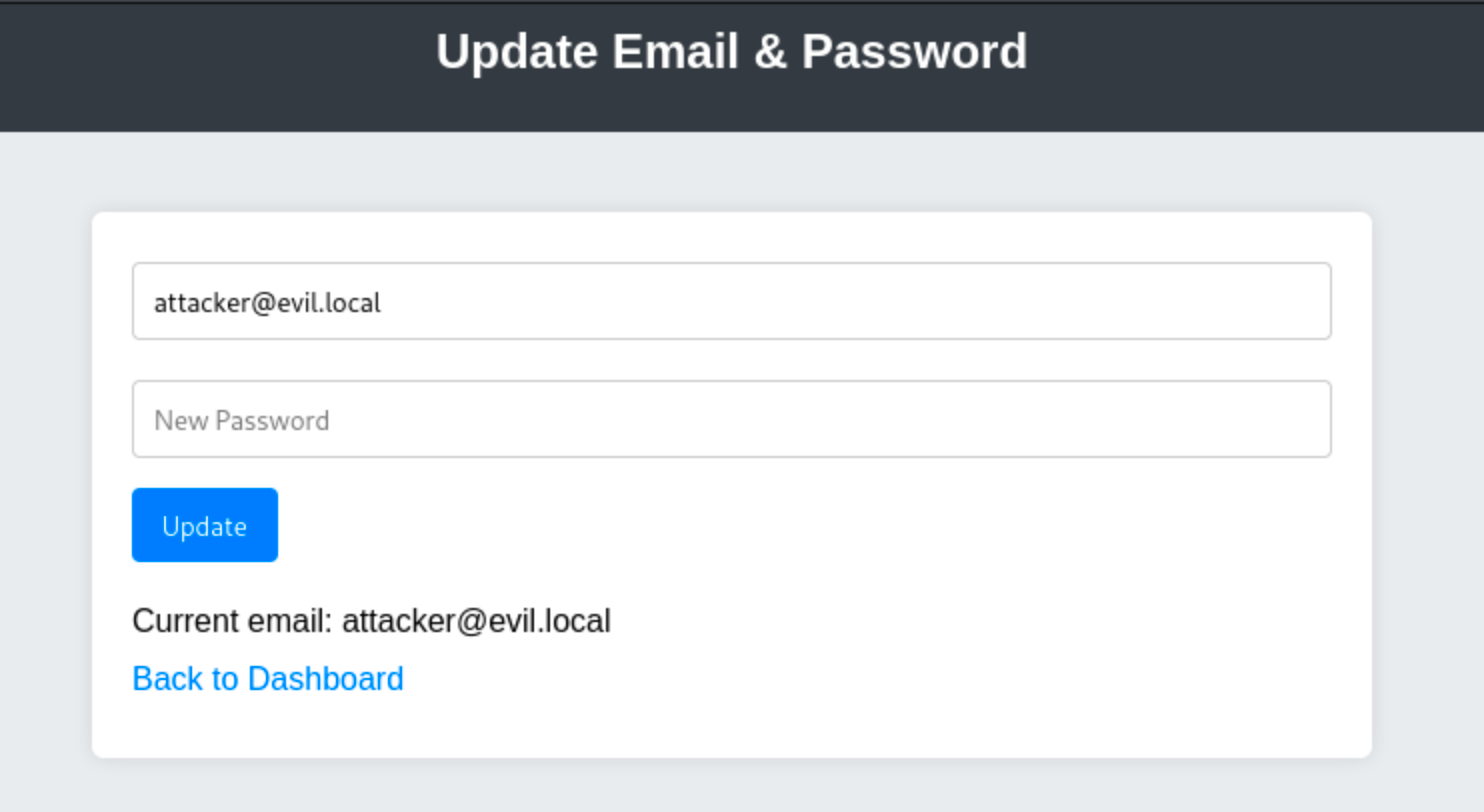Click the New Password placeholder text
The image size is (1484, 812).
241,420
